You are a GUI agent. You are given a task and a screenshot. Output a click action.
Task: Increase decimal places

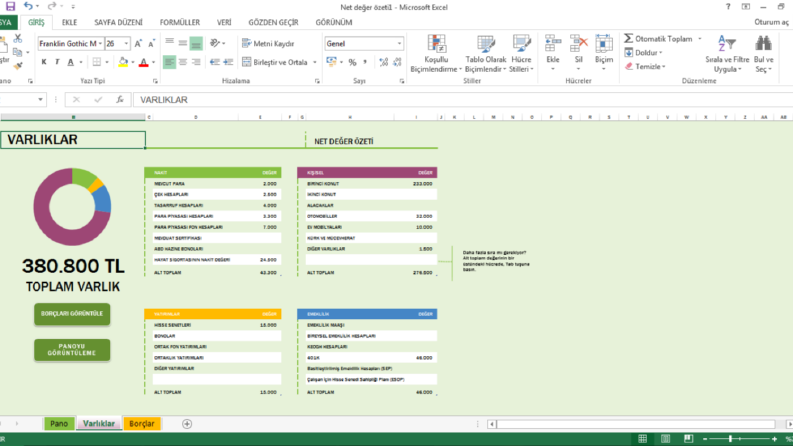(383, 62)
